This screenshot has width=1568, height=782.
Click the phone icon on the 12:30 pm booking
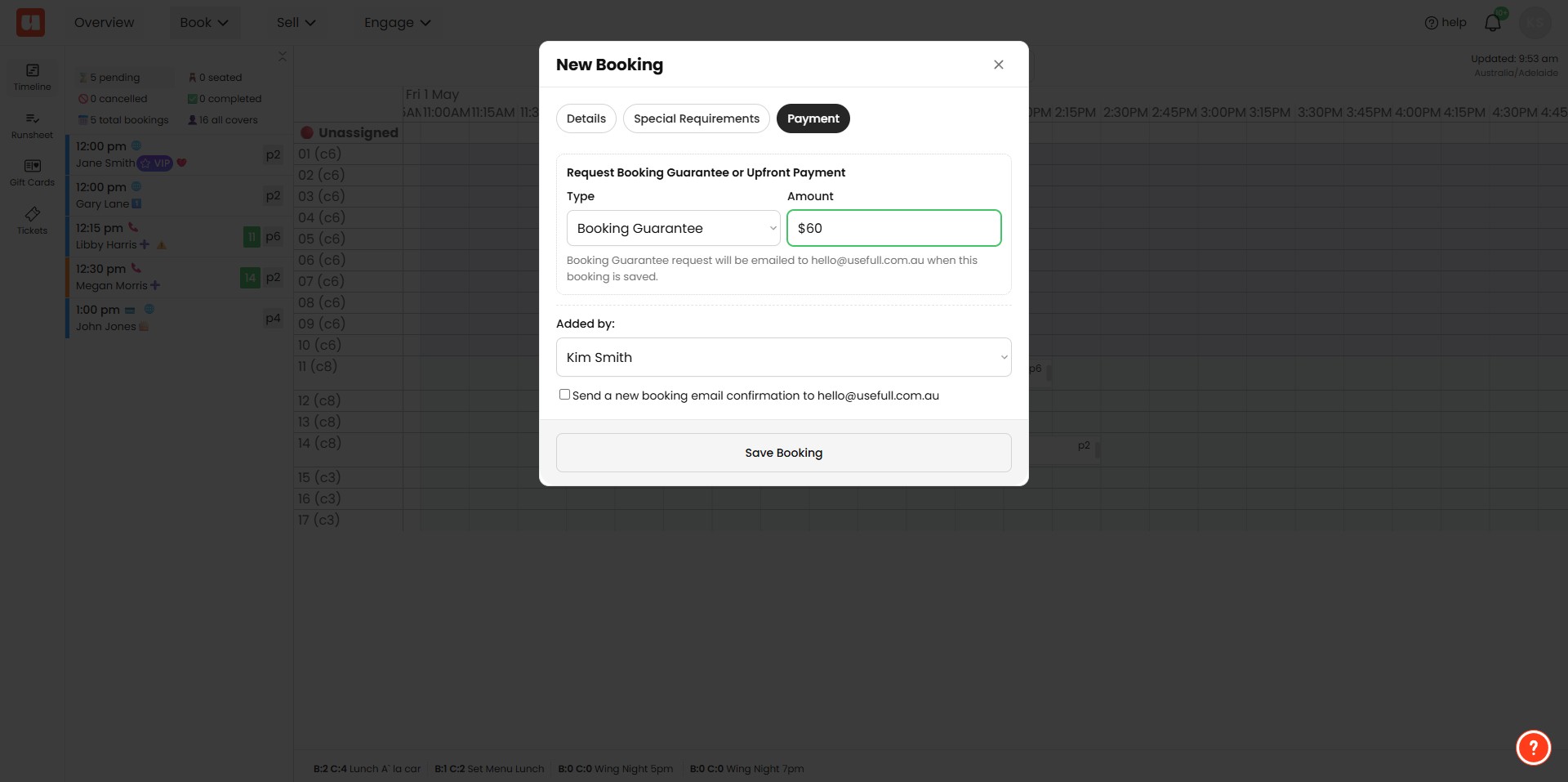pos(136,268)
